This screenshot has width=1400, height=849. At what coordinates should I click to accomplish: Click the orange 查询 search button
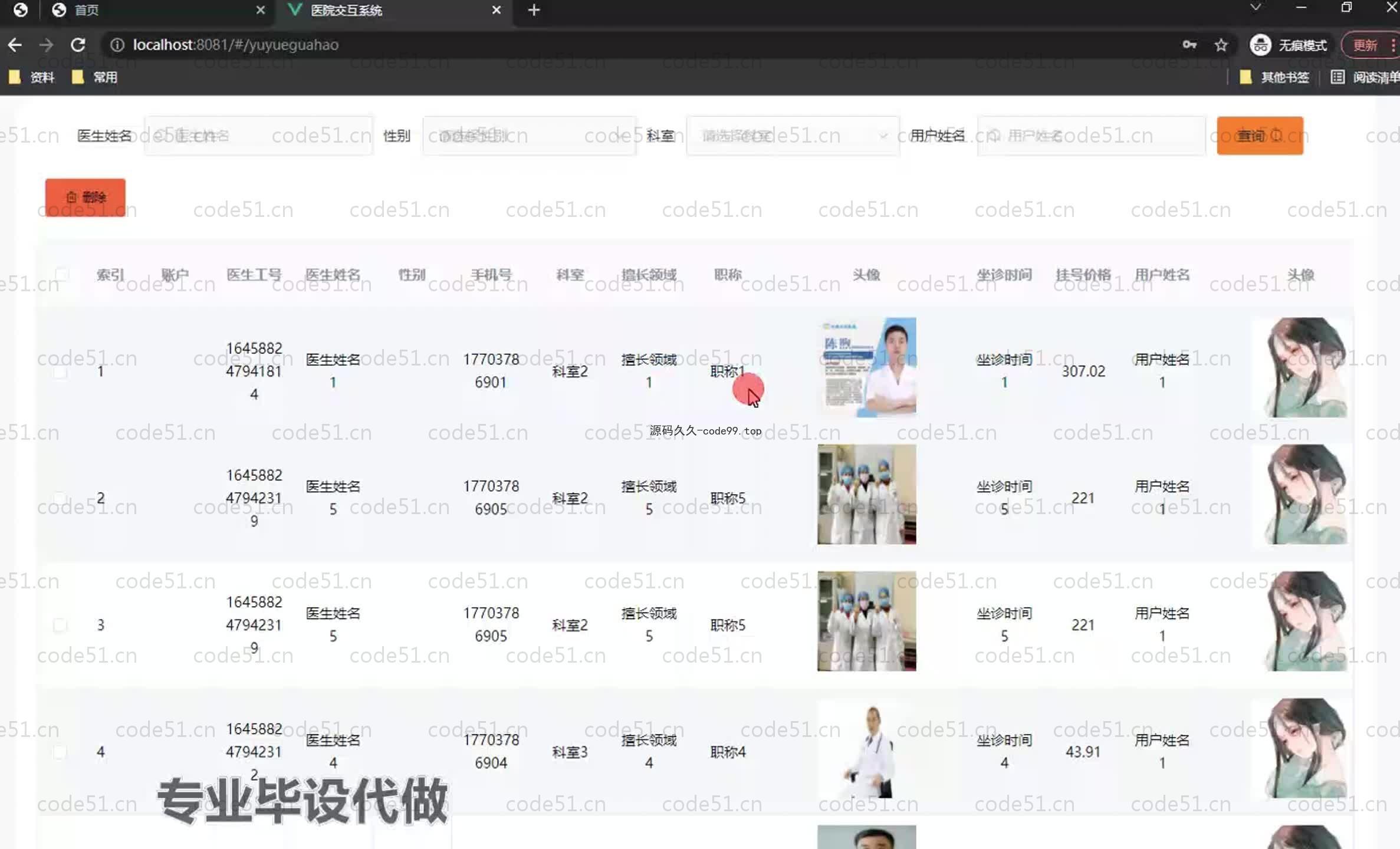(x=1260, y=136)
